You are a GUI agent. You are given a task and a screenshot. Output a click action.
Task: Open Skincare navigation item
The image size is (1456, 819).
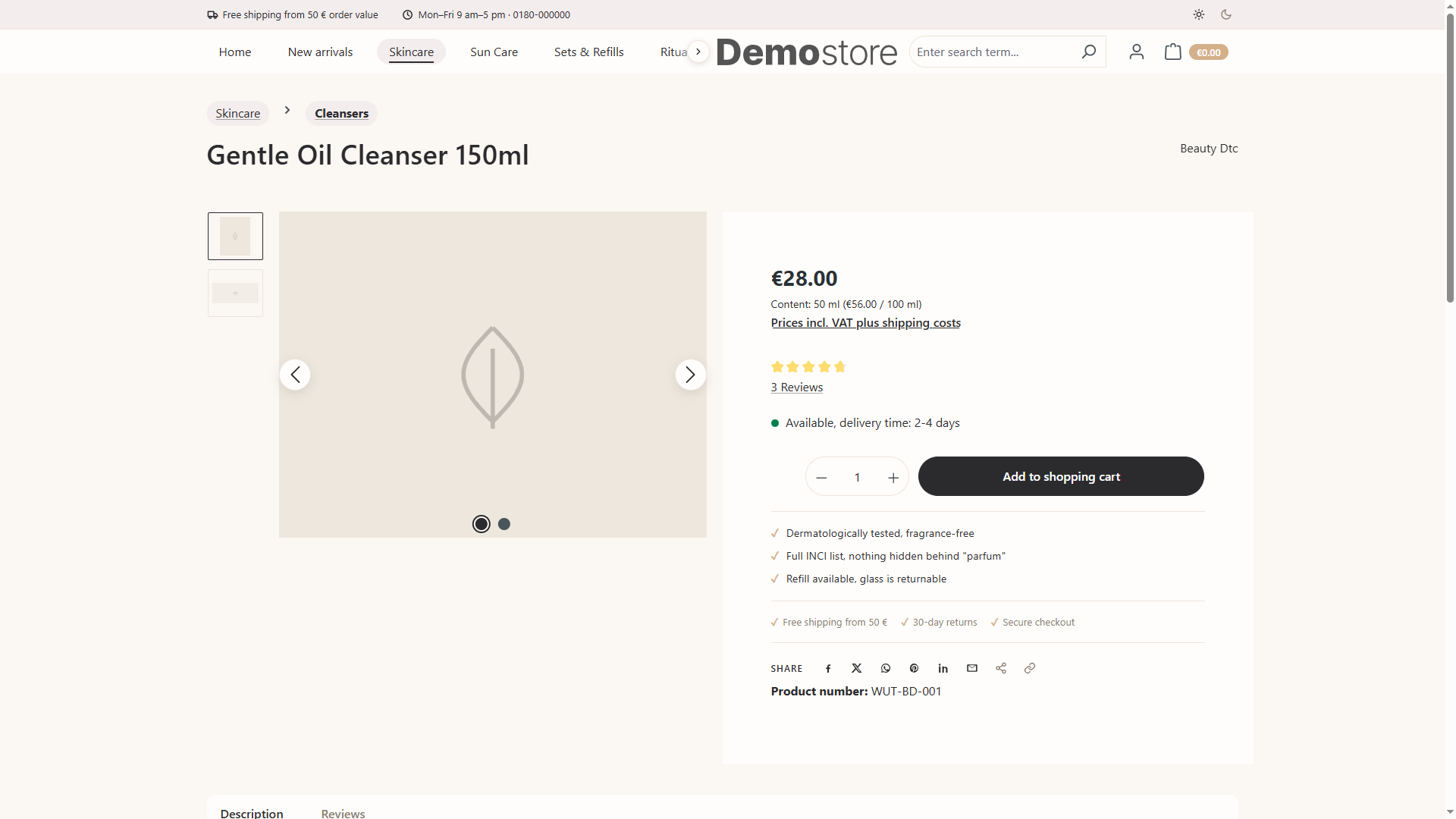click(x=411, y=52)
